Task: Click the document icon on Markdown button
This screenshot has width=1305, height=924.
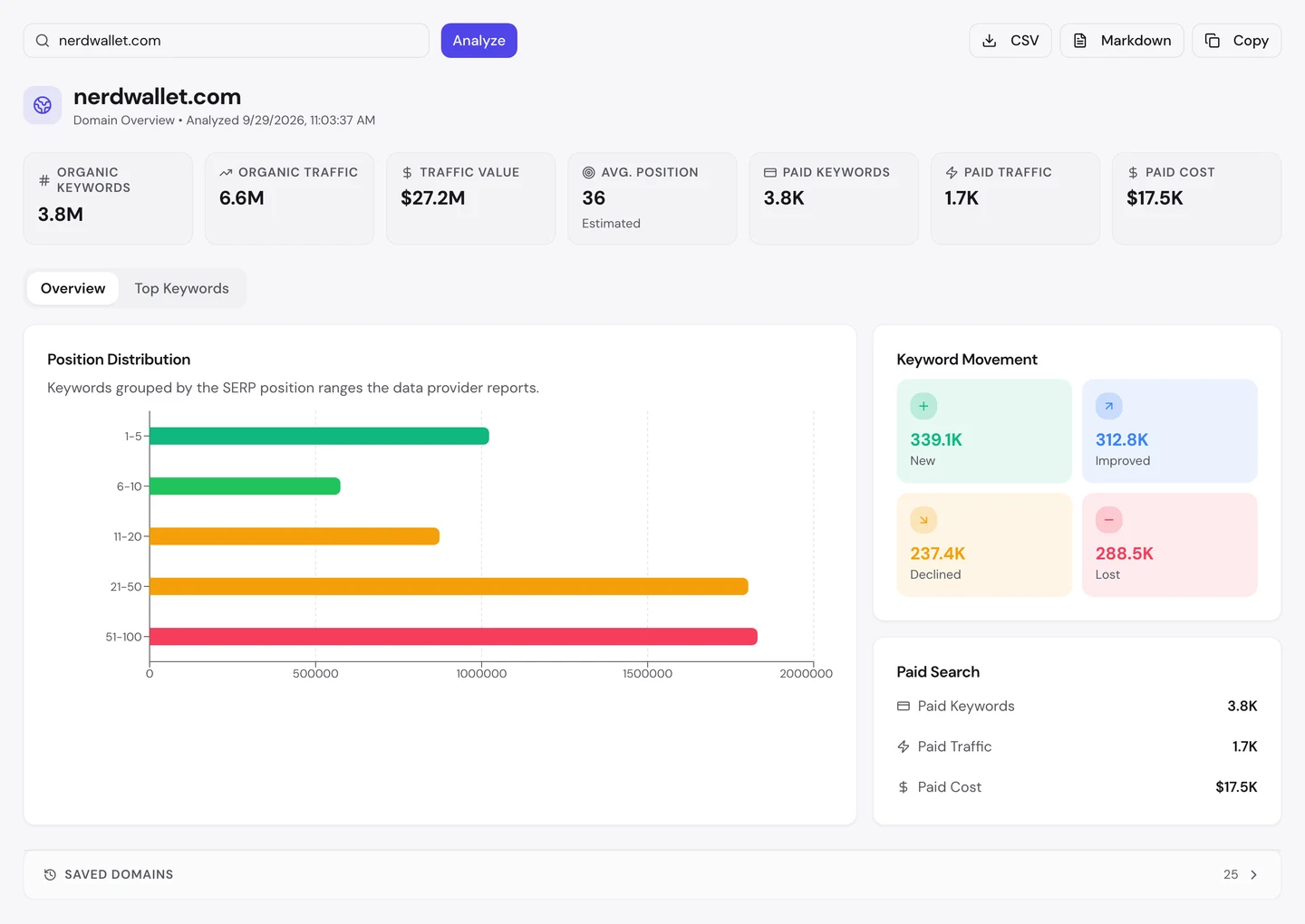Action: tap(1080, 41)
